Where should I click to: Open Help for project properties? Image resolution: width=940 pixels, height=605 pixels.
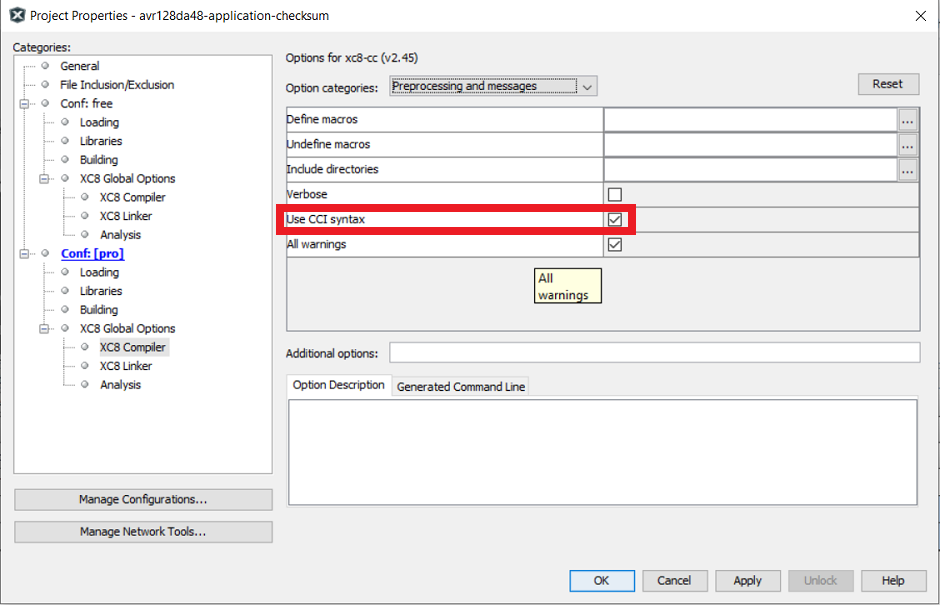coord(893,580)
